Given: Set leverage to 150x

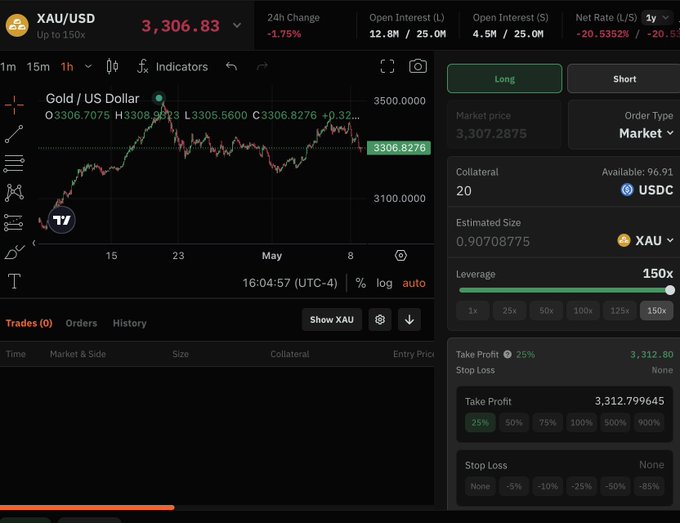Looking at the screenshot, I should [x=657, y=311].
